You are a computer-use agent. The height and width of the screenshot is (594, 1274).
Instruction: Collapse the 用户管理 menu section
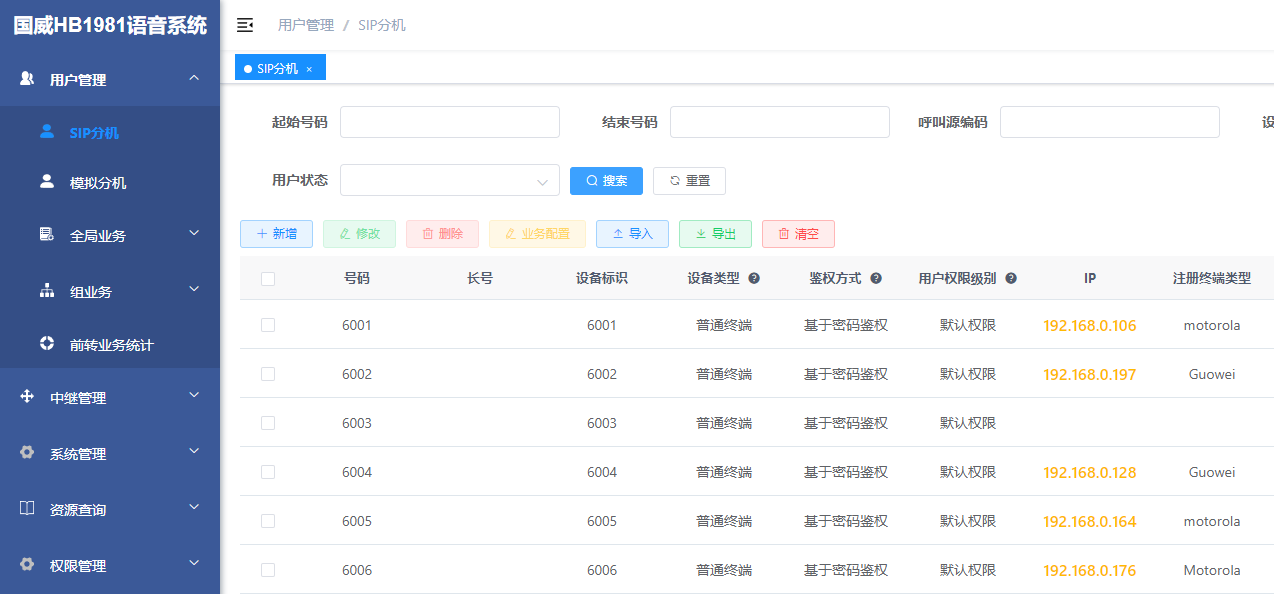[x=110, y=80]
